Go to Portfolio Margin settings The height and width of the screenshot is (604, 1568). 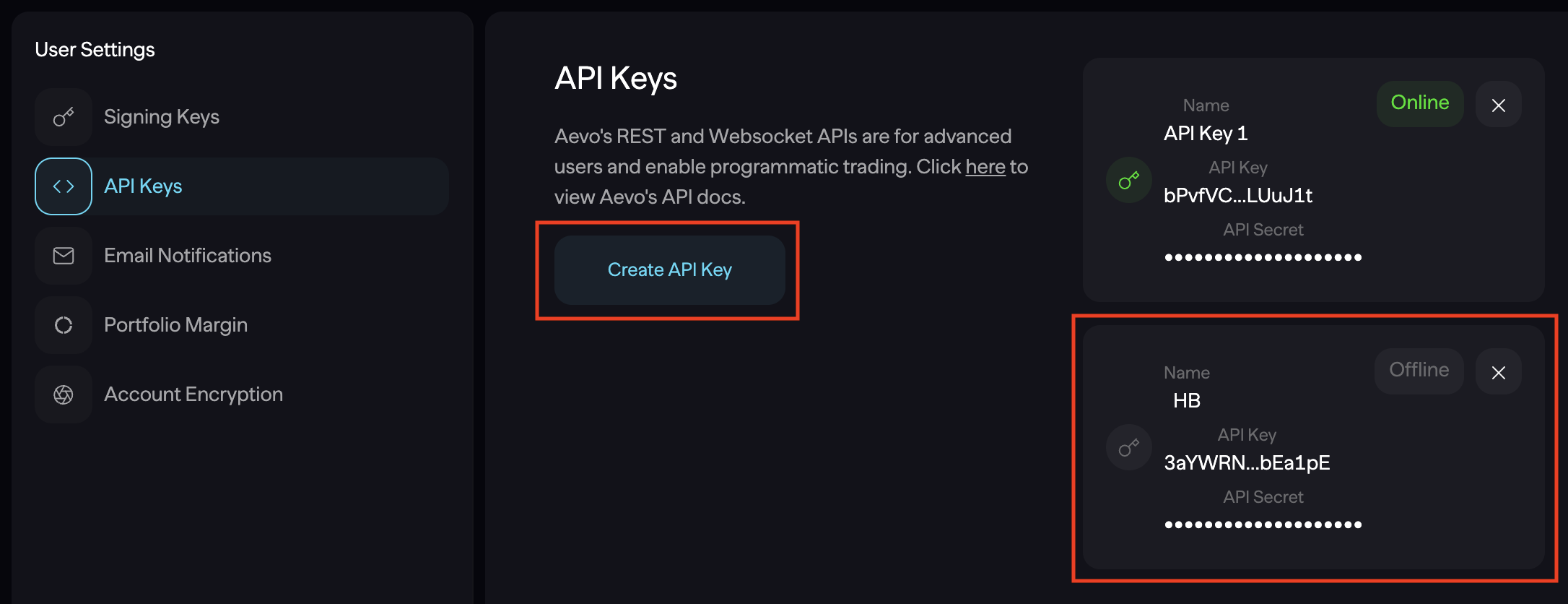(175, 325)
